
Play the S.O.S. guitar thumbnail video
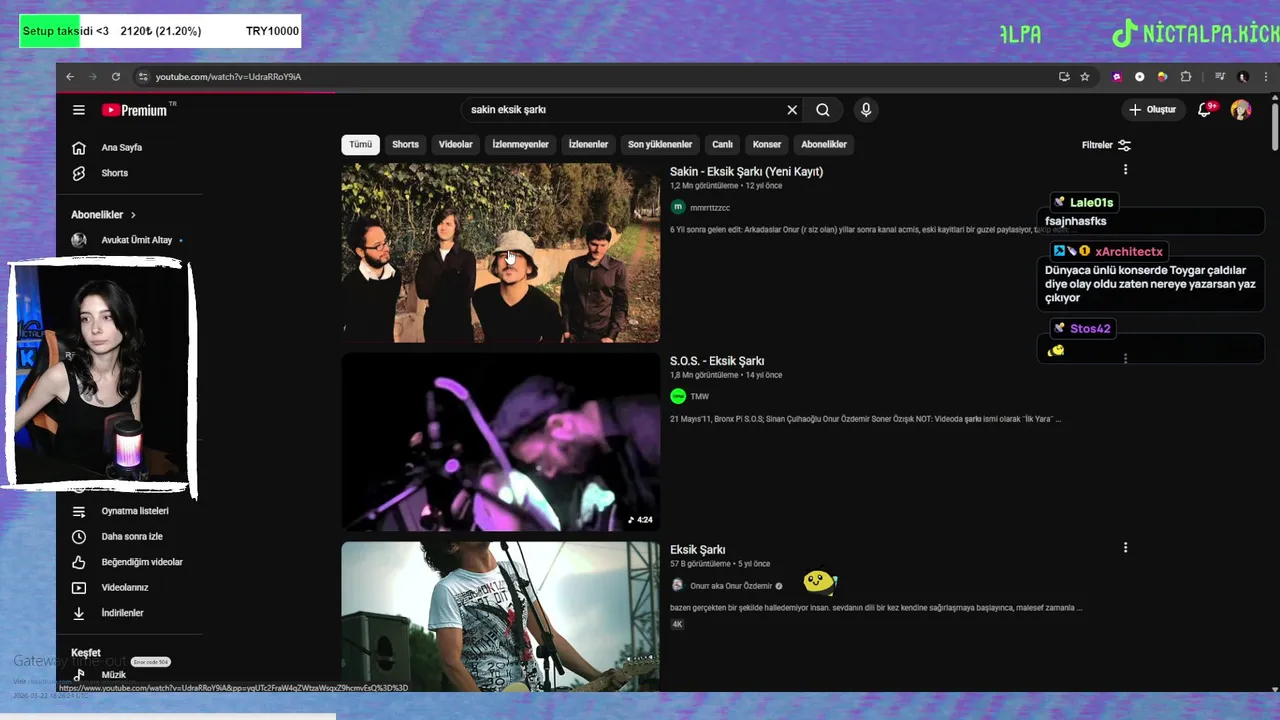tap(500, 442)
